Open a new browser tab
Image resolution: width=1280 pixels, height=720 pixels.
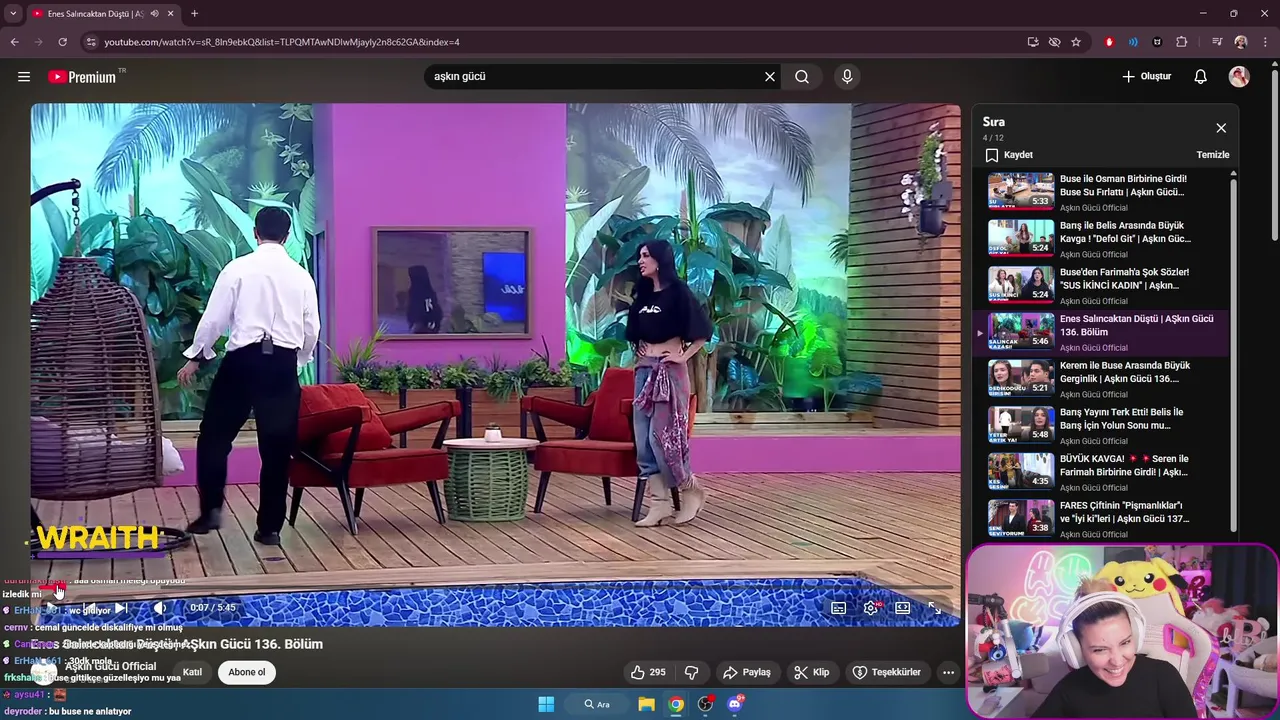point(194,14)
